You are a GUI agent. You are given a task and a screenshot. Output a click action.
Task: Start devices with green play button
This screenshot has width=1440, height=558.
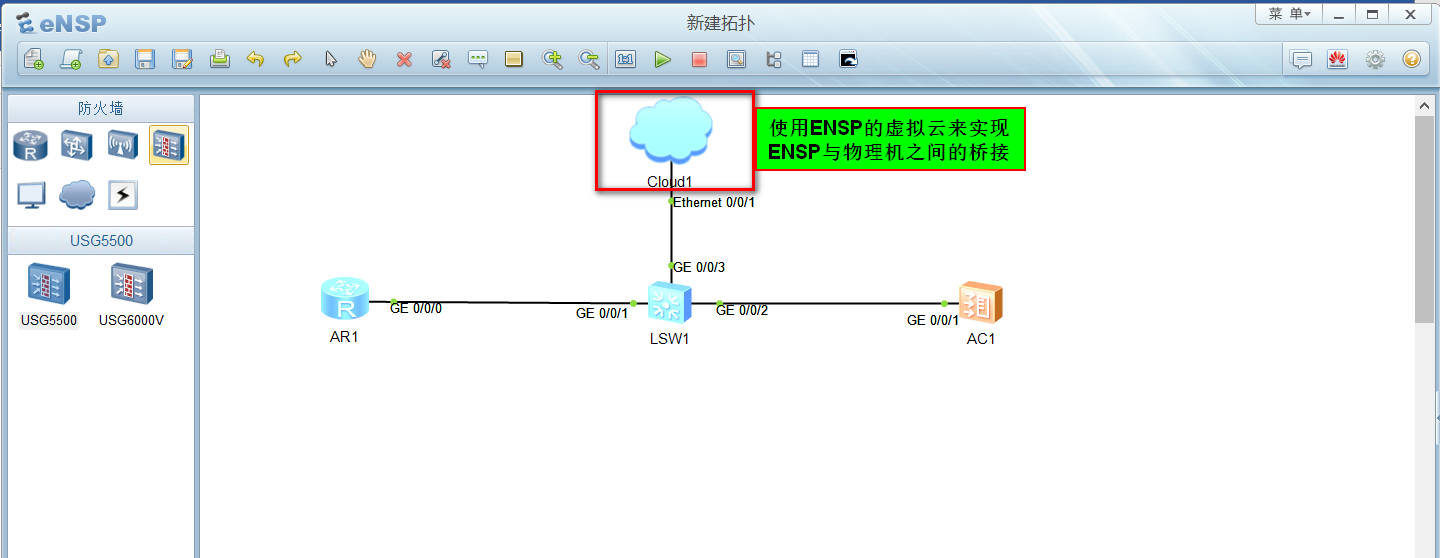coord(662,59)
